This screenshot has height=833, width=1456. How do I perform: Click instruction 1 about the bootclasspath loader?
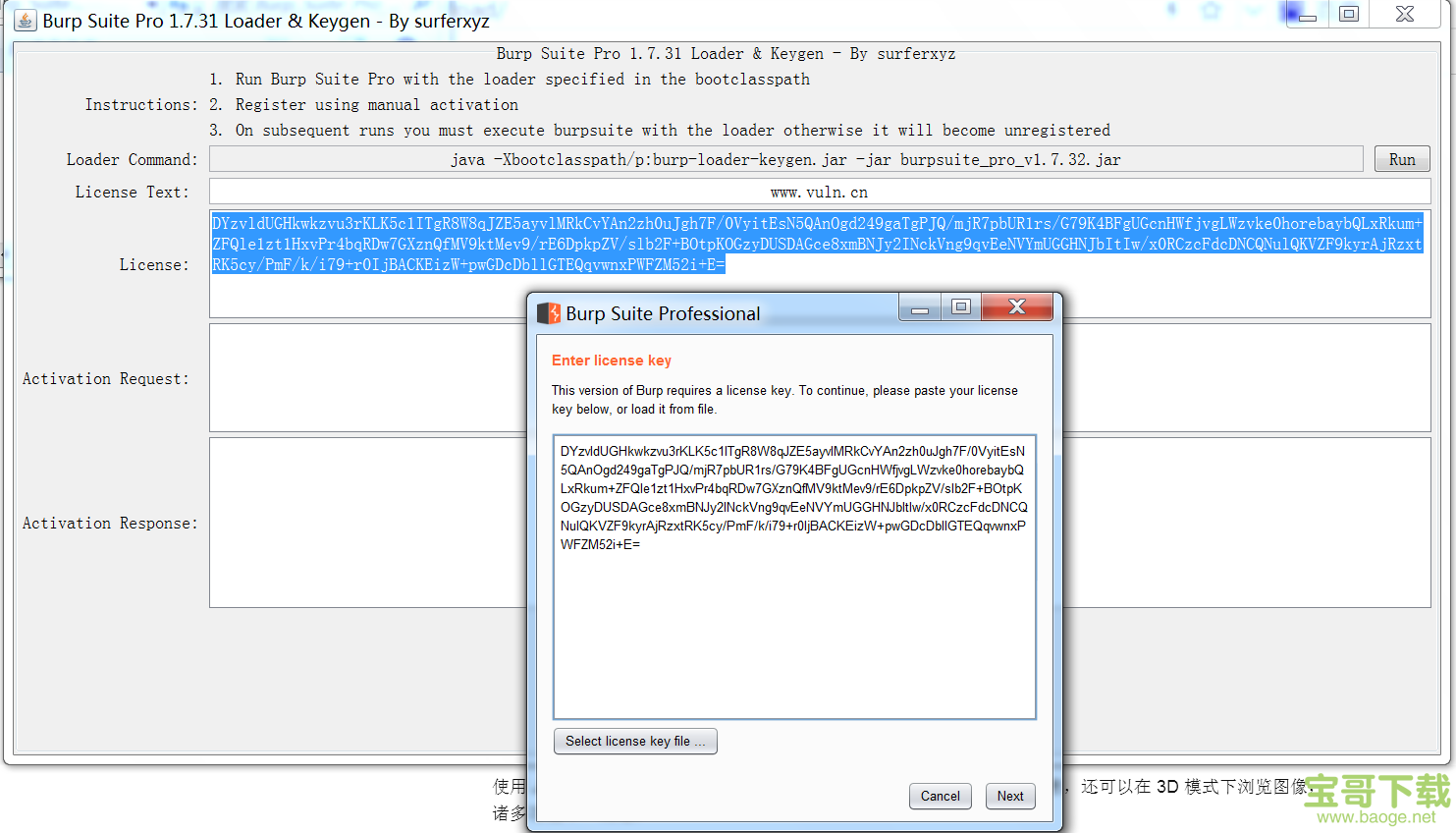point(510,79)
